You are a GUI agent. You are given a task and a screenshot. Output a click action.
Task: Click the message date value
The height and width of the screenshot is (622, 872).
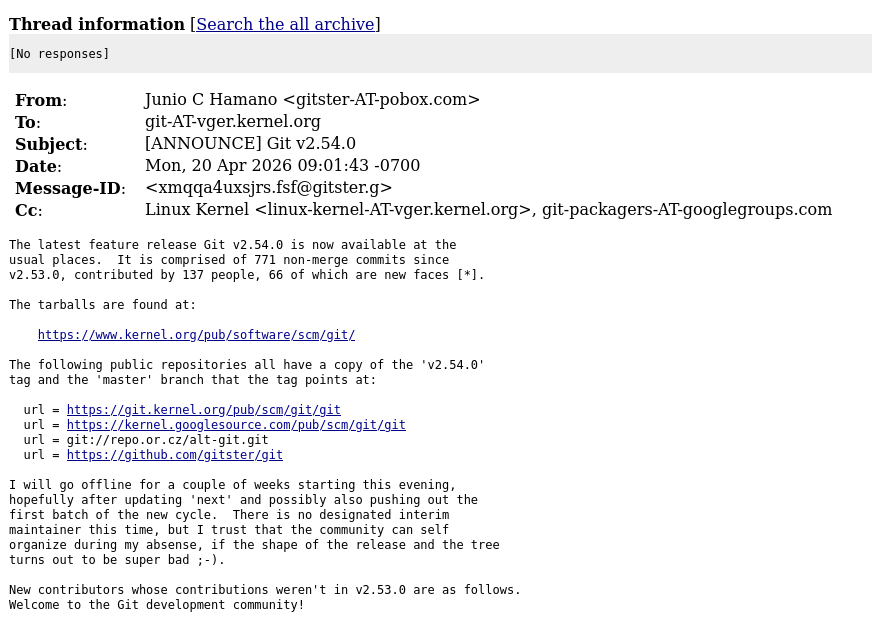(282, 166)
